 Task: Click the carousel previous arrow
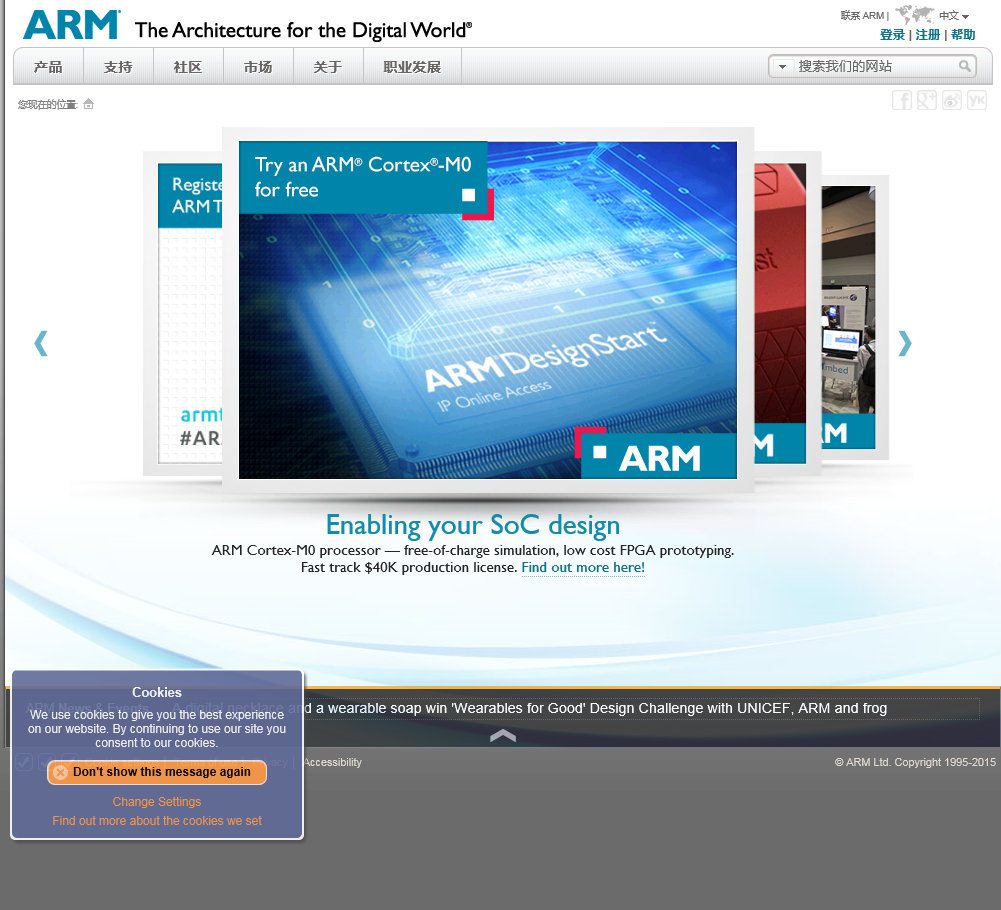click(x=41, y=343)
